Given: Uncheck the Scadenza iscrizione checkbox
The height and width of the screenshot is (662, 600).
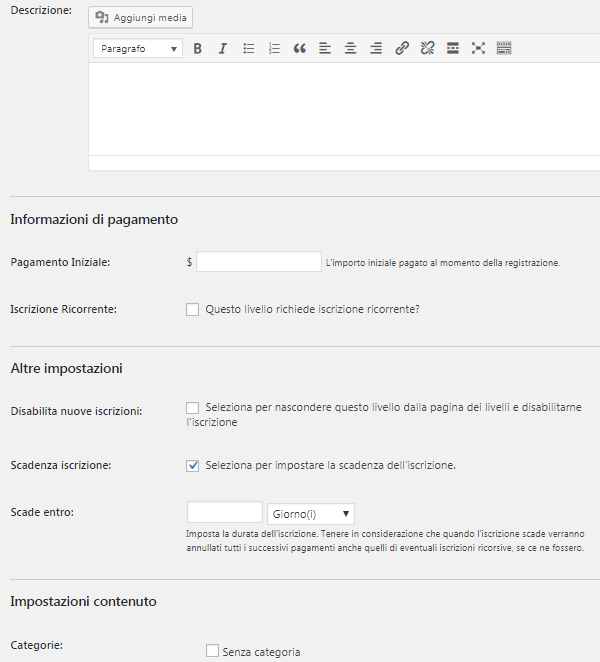Looking at the screenshot, I should pyautogui.click(x=193, y=465).
